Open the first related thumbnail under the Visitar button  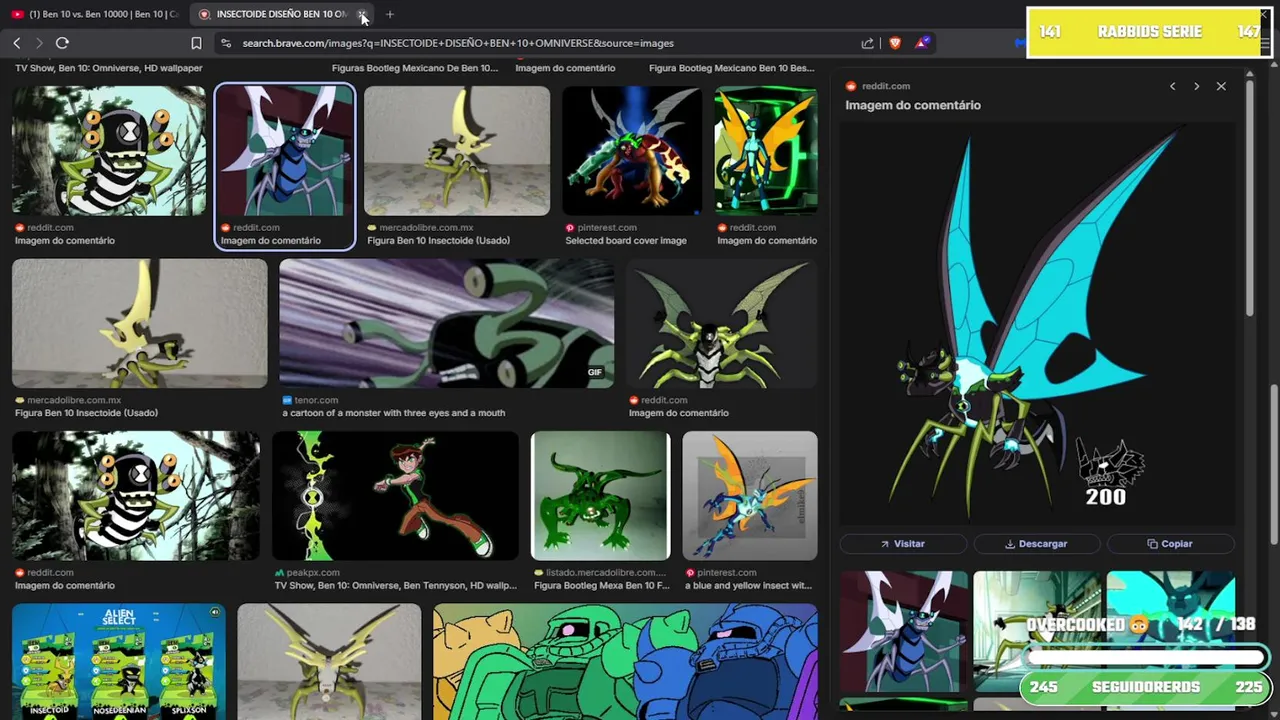click(x=904, y=631)
